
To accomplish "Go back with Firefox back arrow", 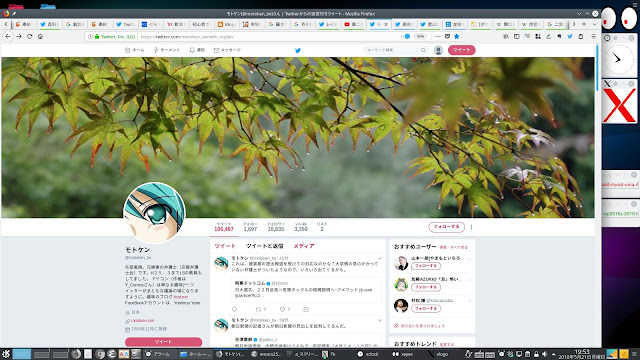I will coord(8,36).
